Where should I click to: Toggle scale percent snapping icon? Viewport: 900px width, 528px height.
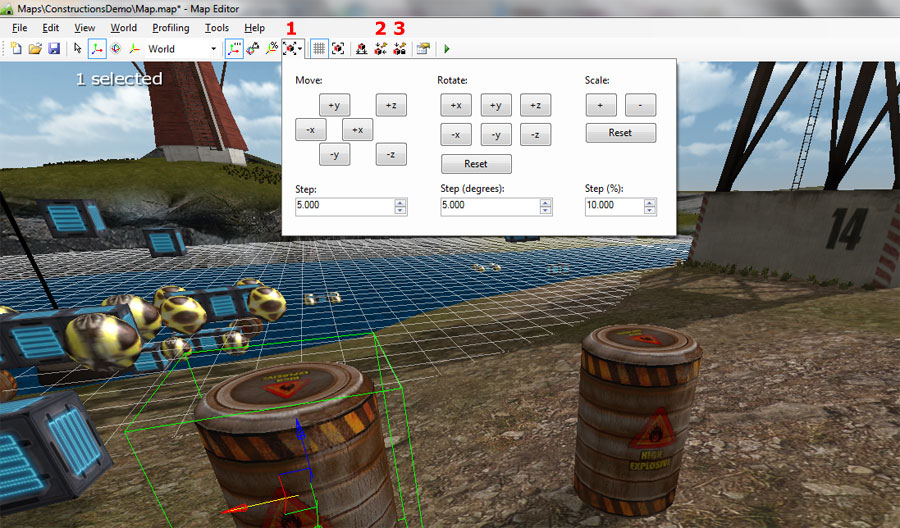coord(271,49)
